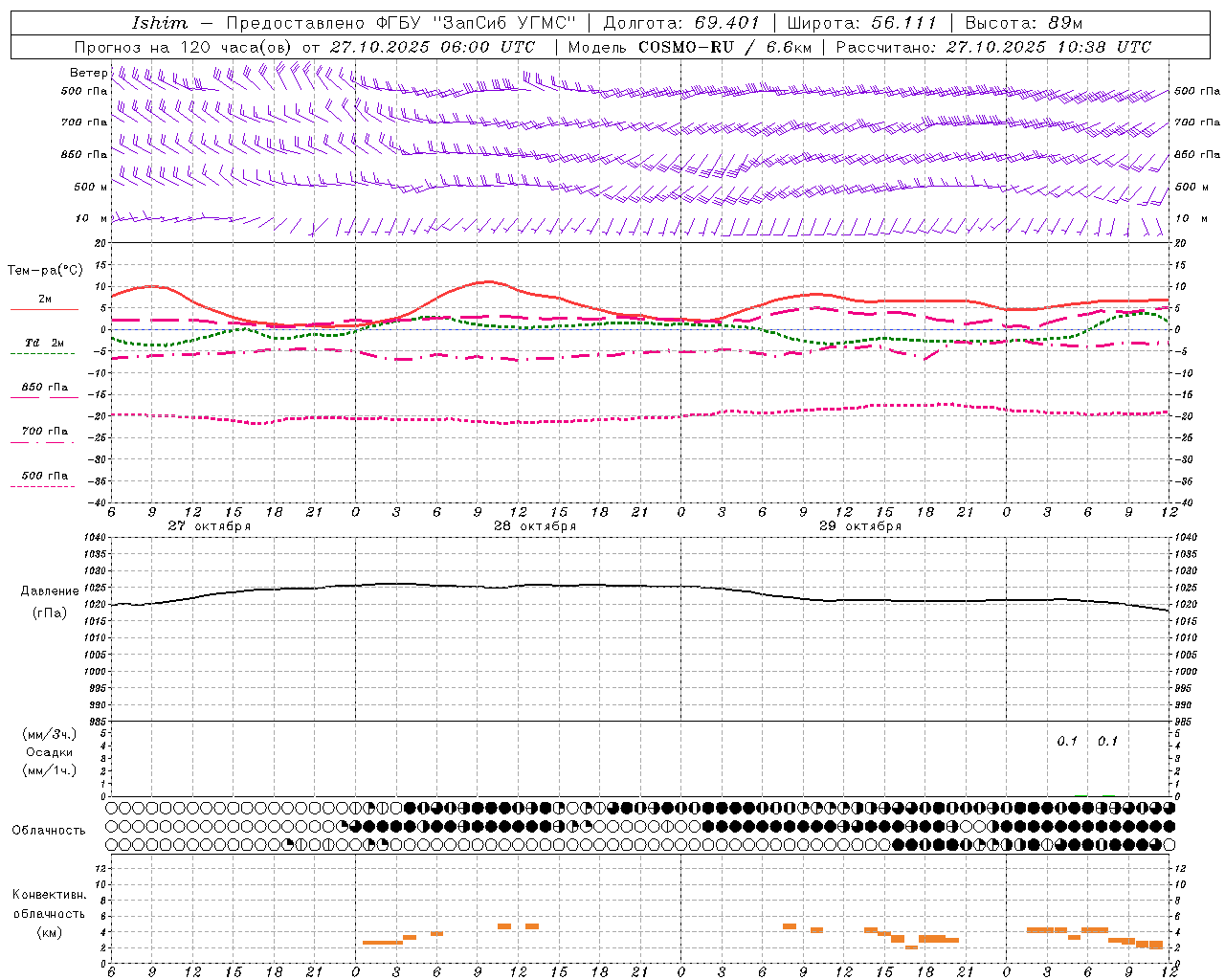
Task: Click the "(км)" unit under convective cloudiness
Action: tap(49, 932)
